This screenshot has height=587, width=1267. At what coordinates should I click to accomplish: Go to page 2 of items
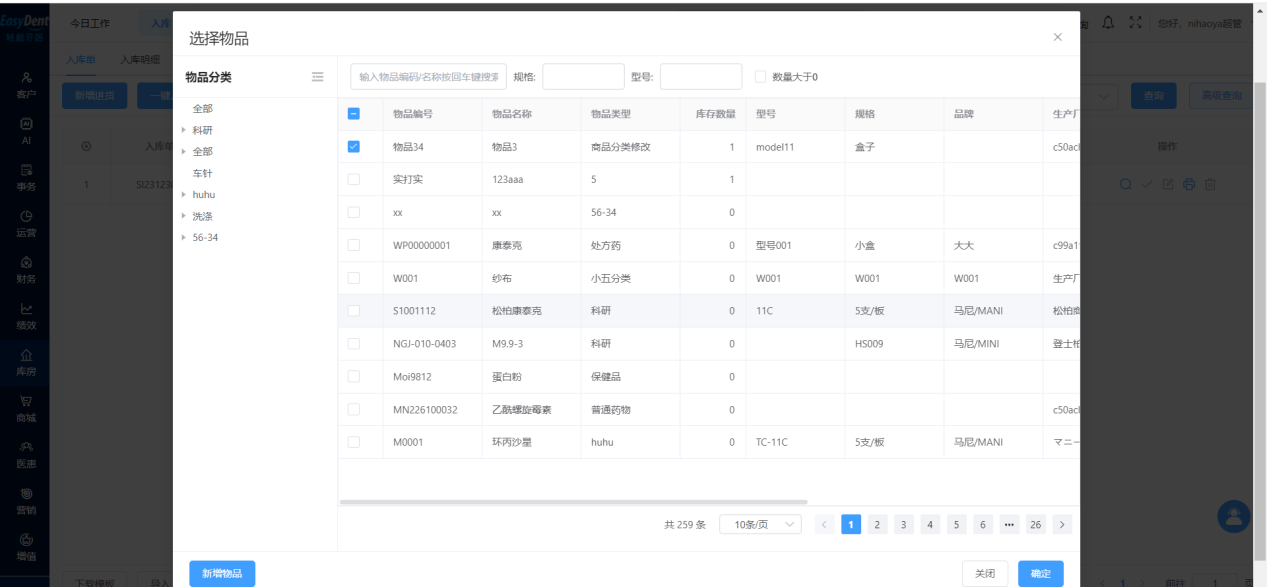pos(877,525)
